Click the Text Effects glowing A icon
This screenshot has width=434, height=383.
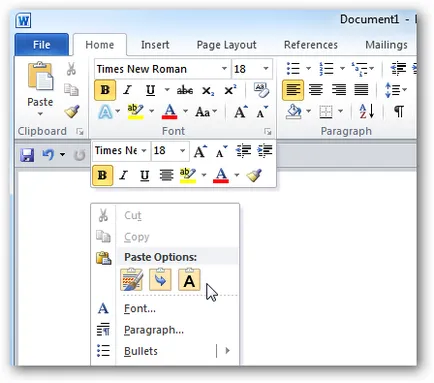(105, 112)
